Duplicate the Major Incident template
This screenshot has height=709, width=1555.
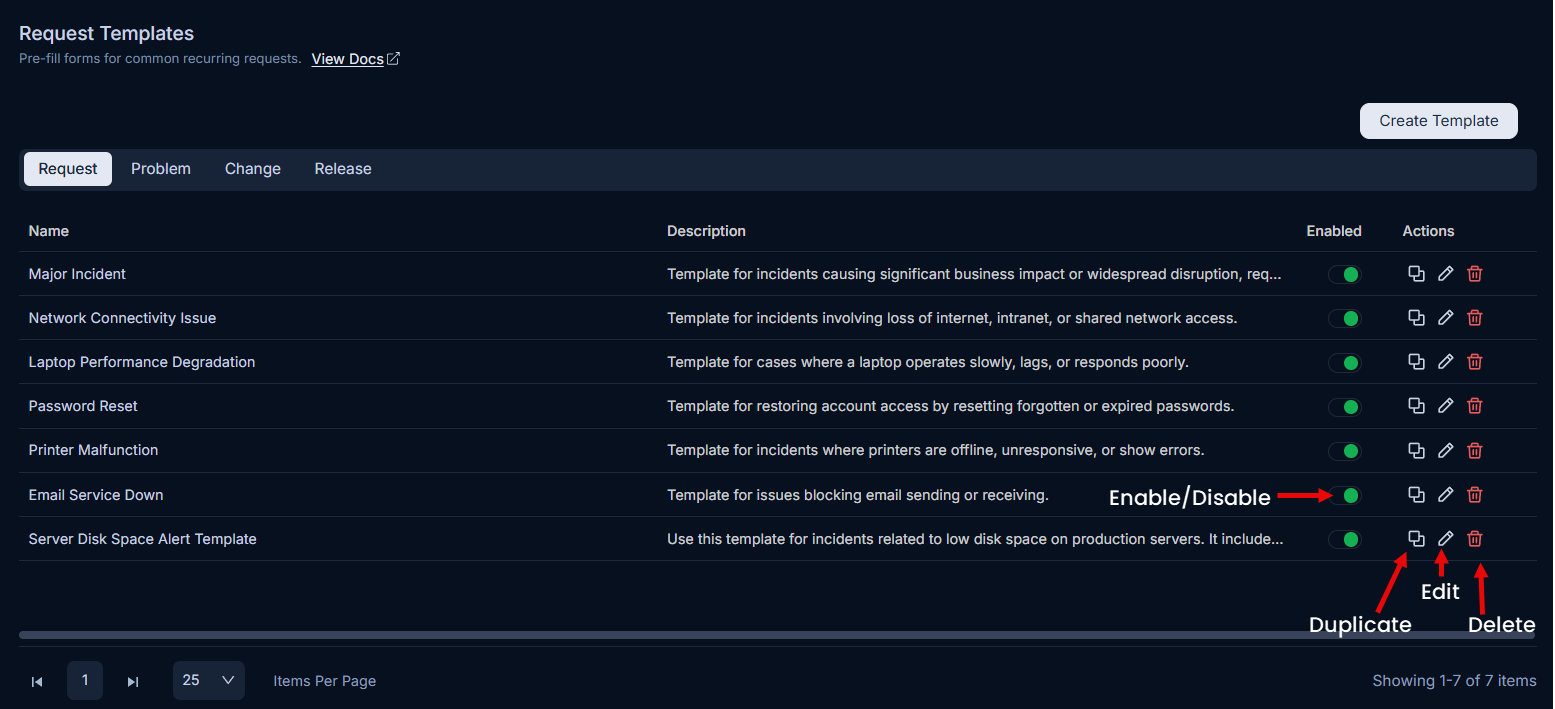pos(1416,274)
